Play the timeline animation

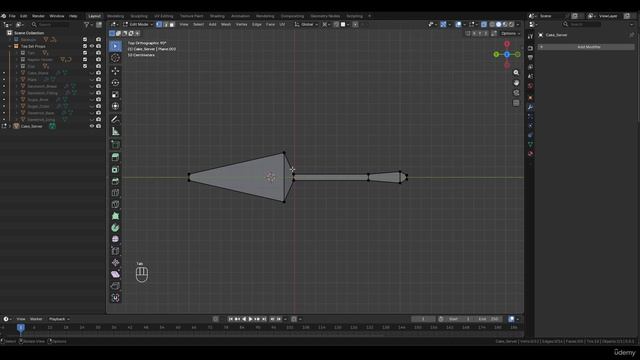(x=251, y=319)
